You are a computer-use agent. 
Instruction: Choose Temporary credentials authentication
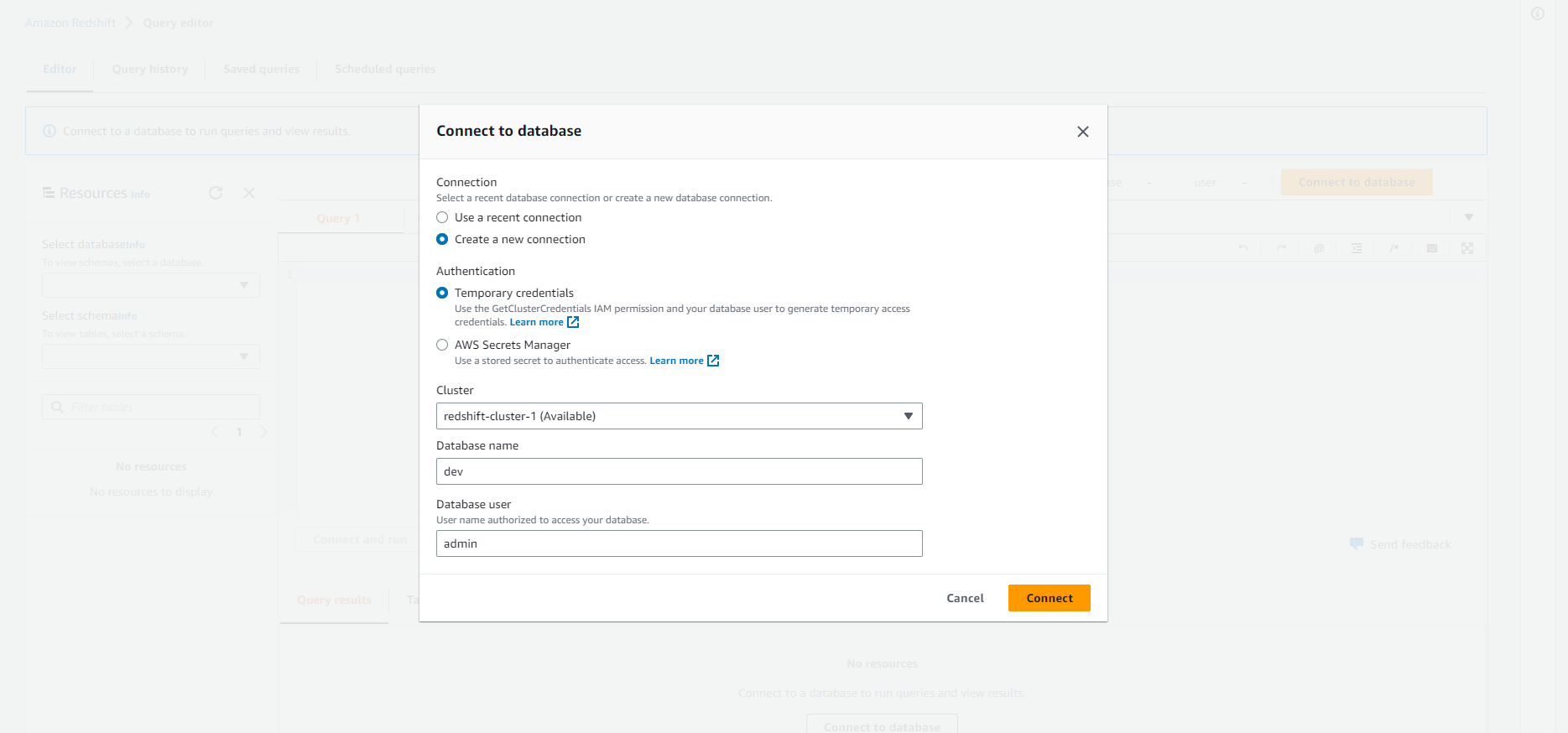(442, 293)
